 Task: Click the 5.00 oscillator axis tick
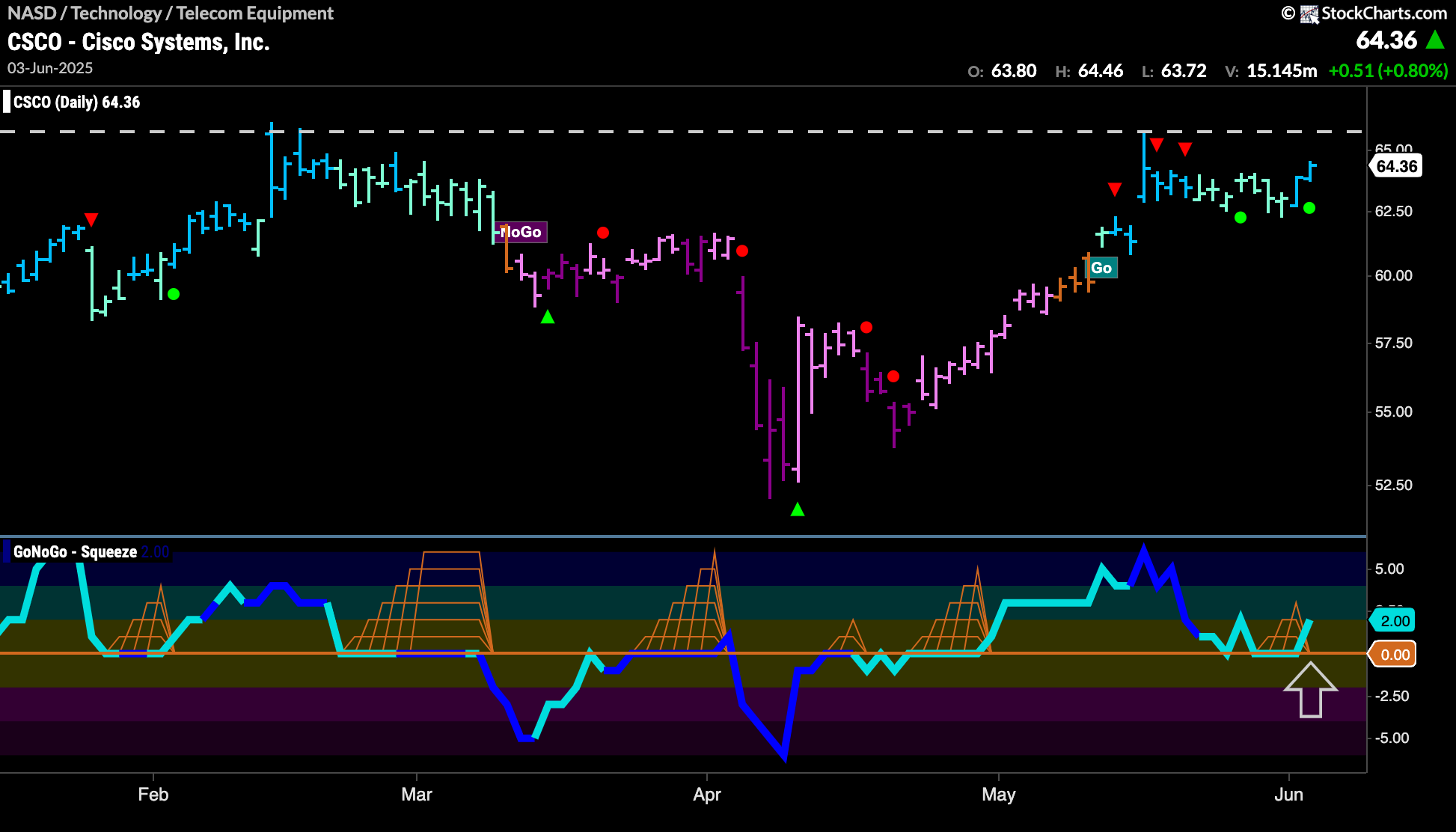(1390, 569)
